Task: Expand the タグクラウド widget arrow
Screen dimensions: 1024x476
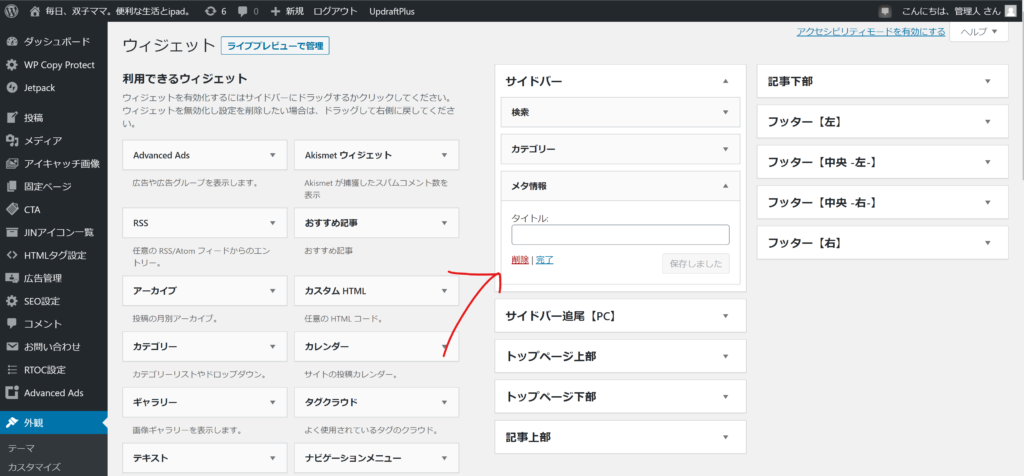Action: (444, 402)
